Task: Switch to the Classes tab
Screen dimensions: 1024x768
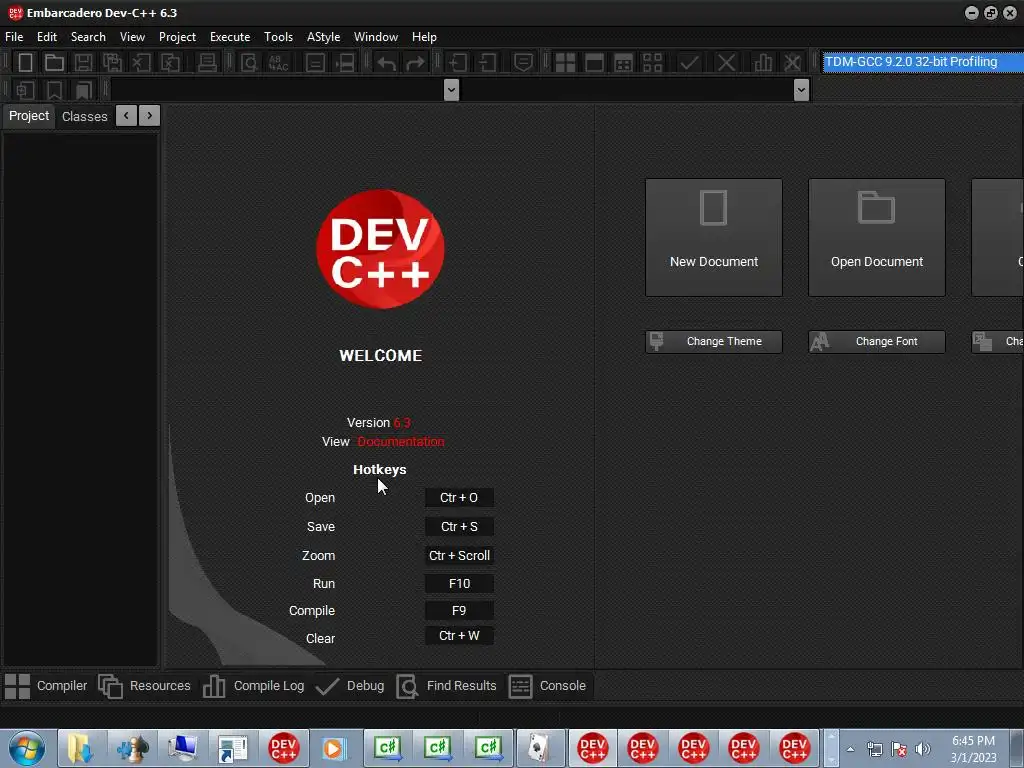Action: tap(84, 116)
